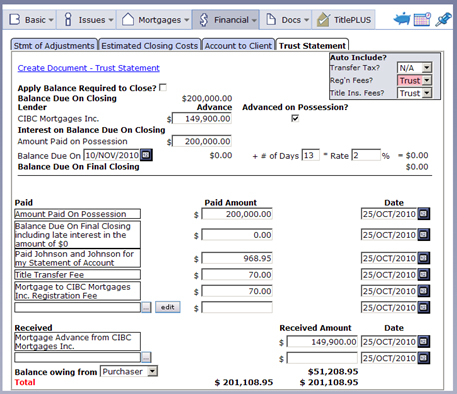Click the 149,900.00 Received Amount field
The image size is (457, 394).
(322, 342)
